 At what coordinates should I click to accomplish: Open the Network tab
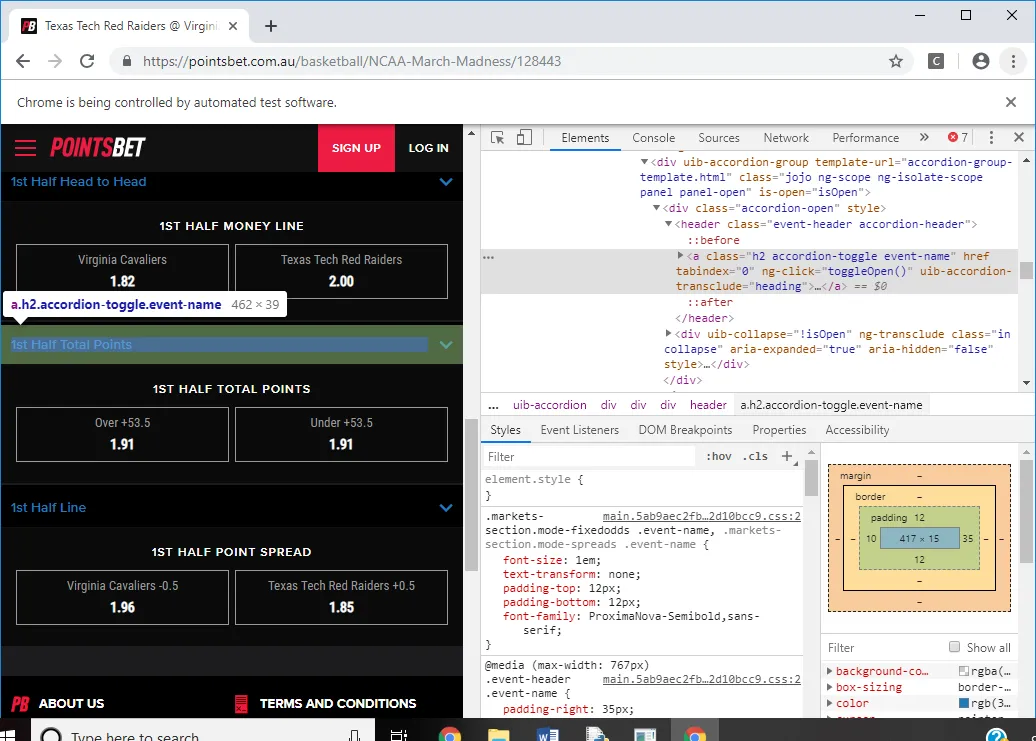[786, 137]
